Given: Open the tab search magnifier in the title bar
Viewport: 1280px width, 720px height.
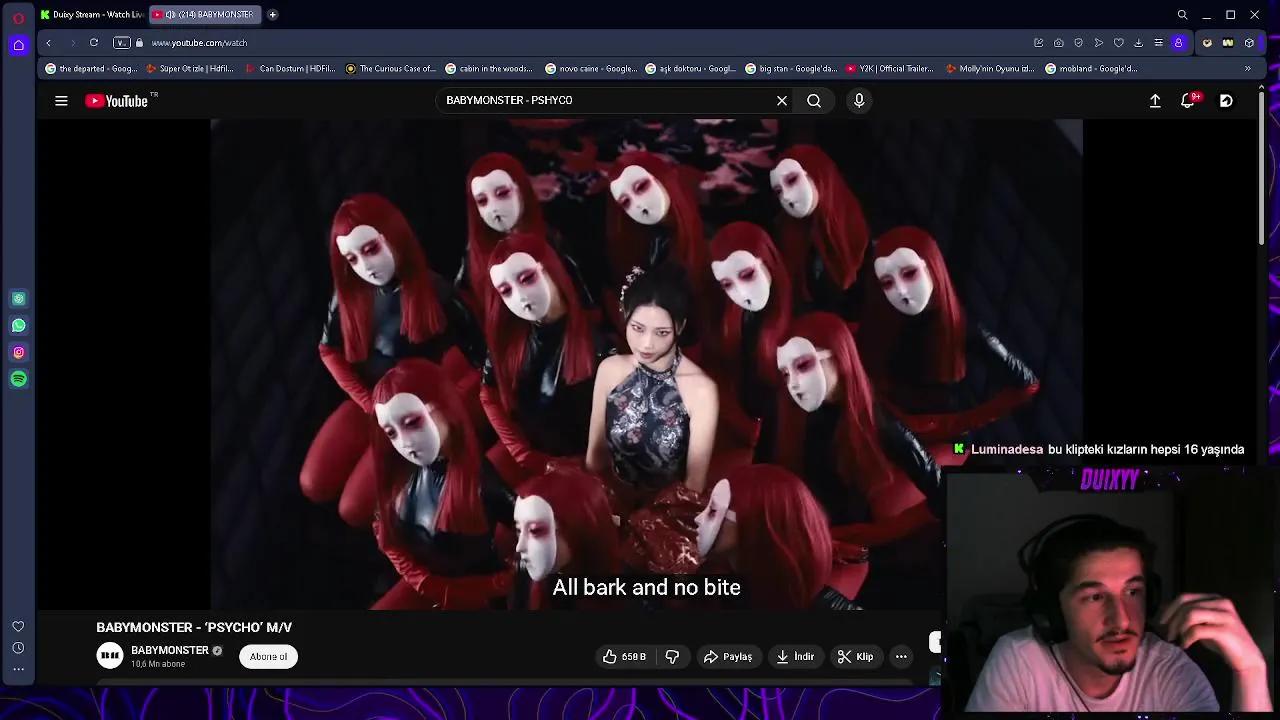Looking at the screenshot, I should coord(1182,15).
